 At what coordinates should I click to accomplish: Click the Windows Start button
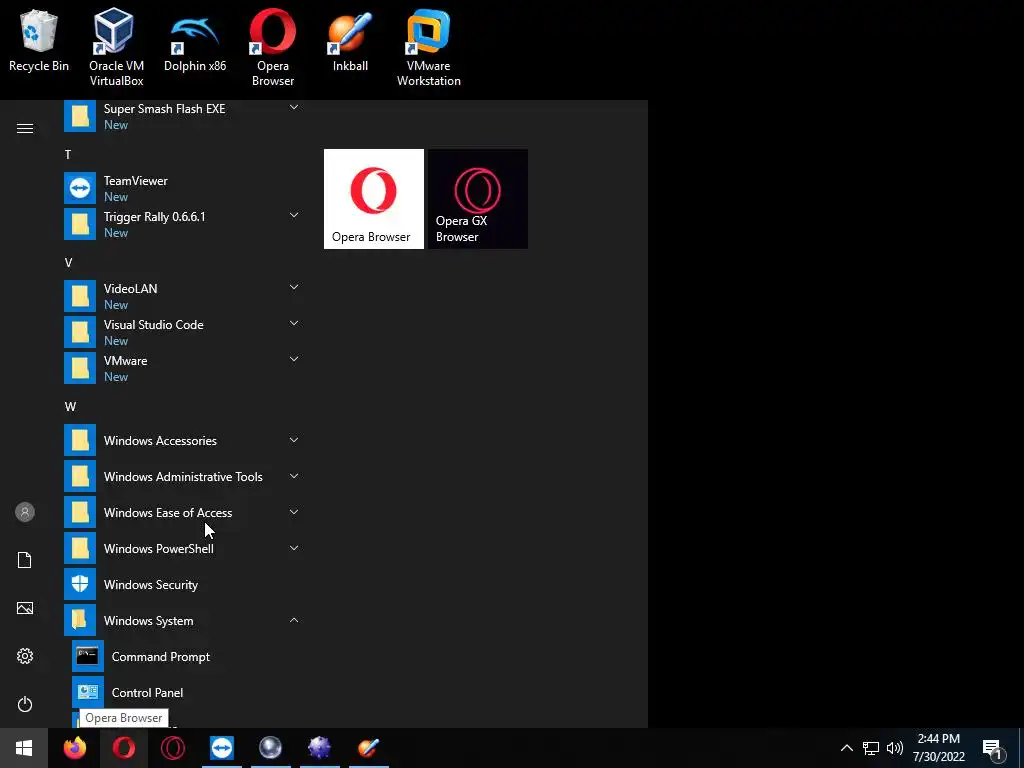(24, 748)
